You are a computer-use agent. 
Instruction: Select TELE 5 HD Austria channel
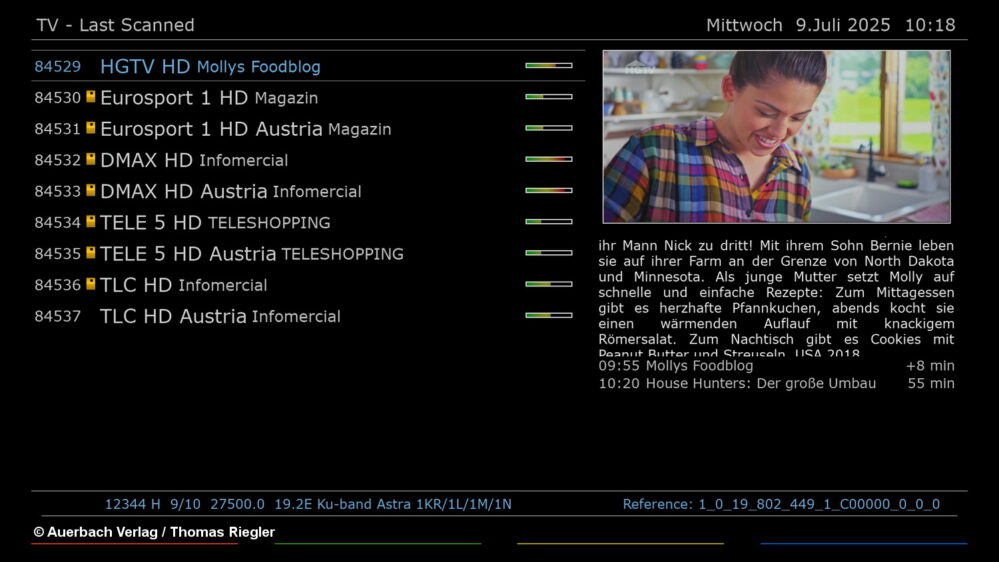point(308,254)
